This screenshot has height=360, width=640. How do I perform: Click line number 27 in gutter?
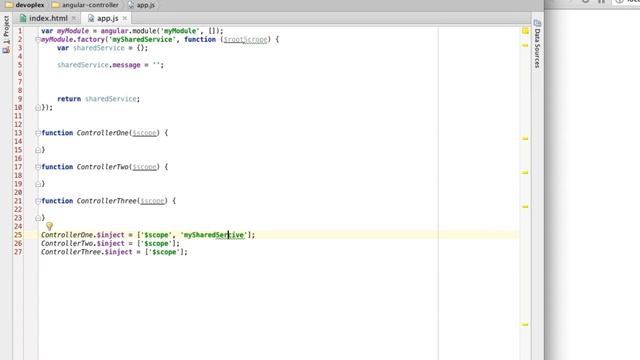coord(18,252)
